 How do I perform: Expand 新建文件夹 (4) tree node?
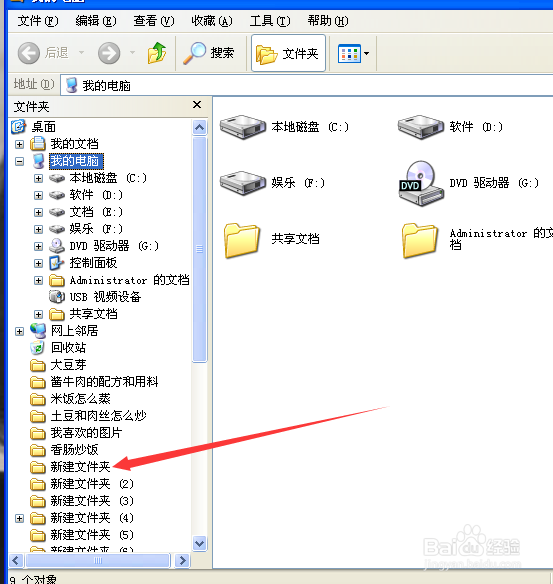click(x=19, y=518)
